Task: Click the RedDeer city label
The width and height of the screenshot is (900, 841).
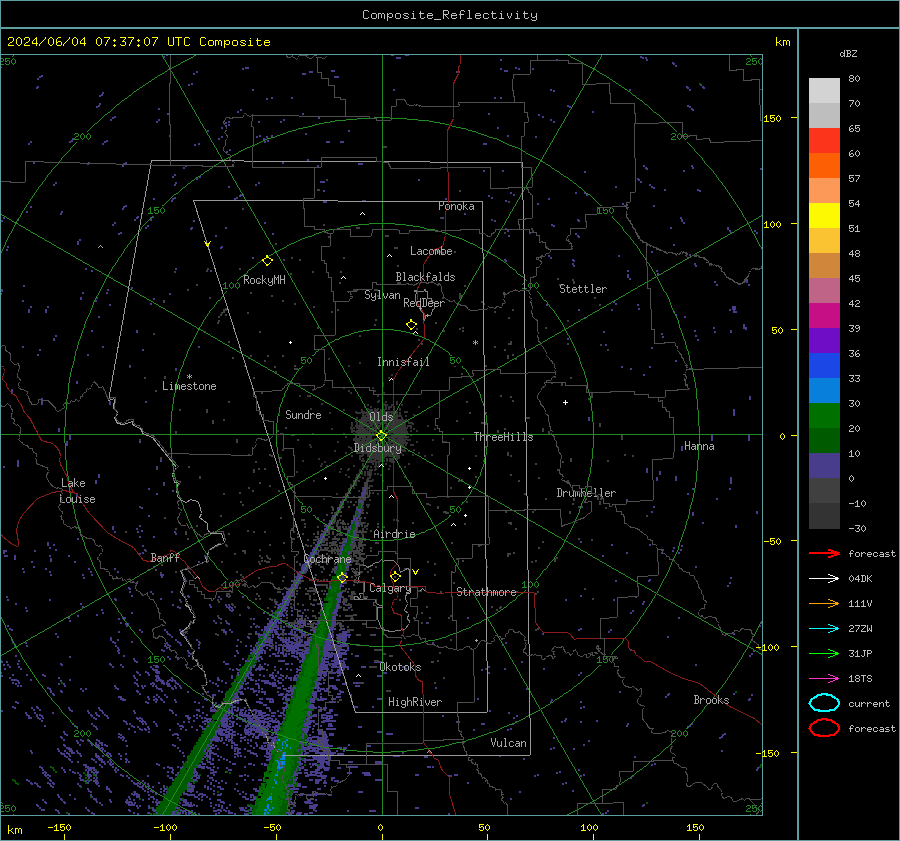Action: [424, 303]
